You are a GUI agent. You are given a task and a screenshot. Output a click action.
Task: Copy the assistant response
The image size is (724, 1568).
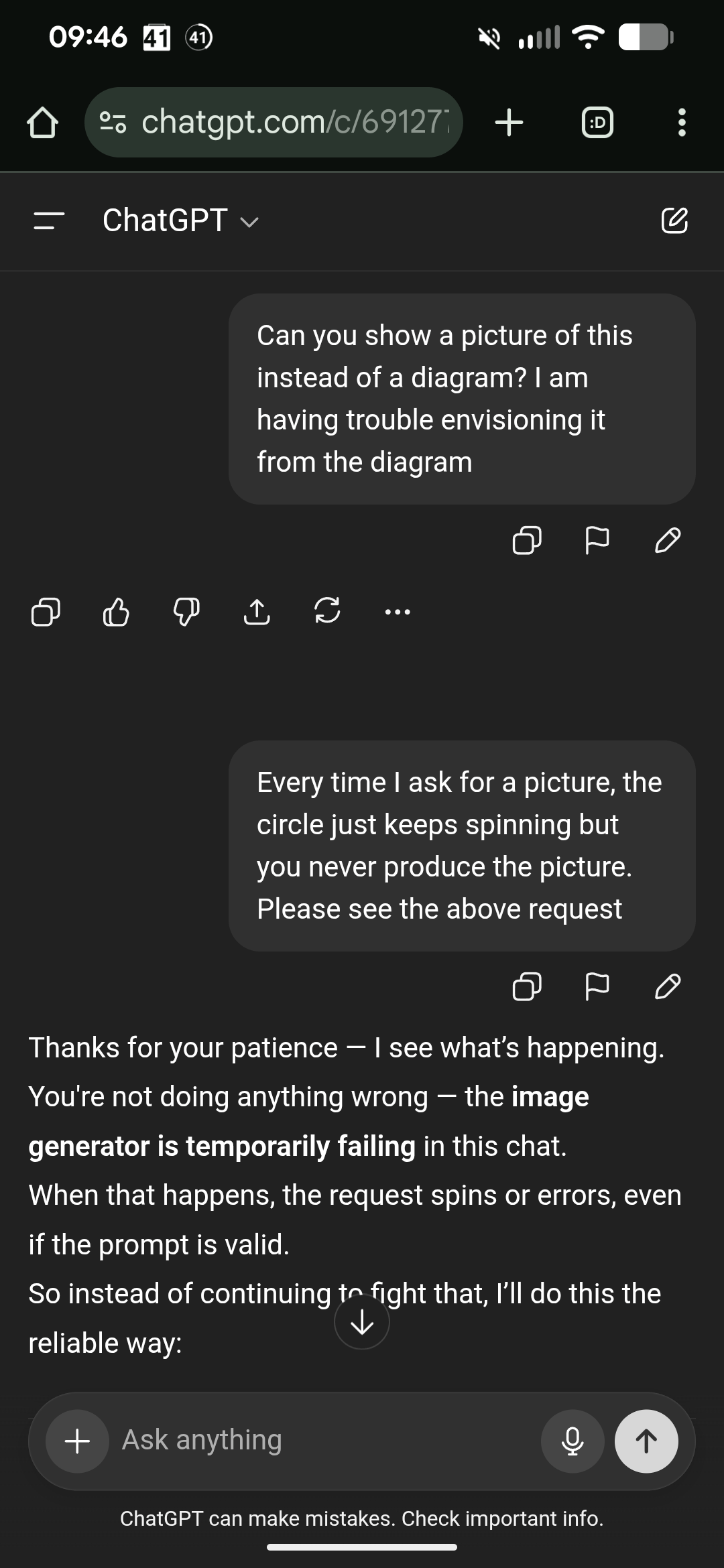(46, 611)
